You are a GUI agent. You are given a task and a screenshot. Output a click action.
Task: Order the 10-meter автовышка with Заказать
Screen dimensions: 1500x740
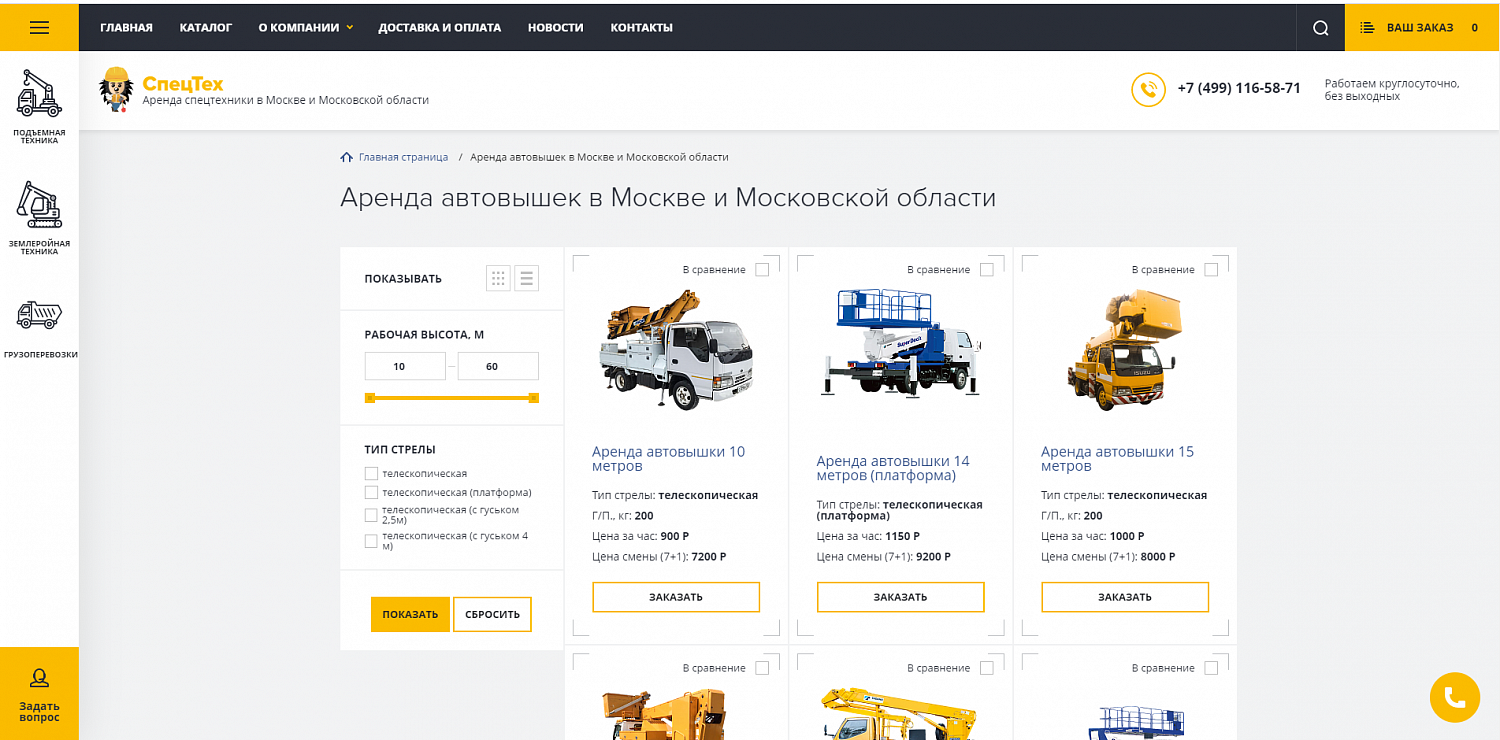pos(676,597)
